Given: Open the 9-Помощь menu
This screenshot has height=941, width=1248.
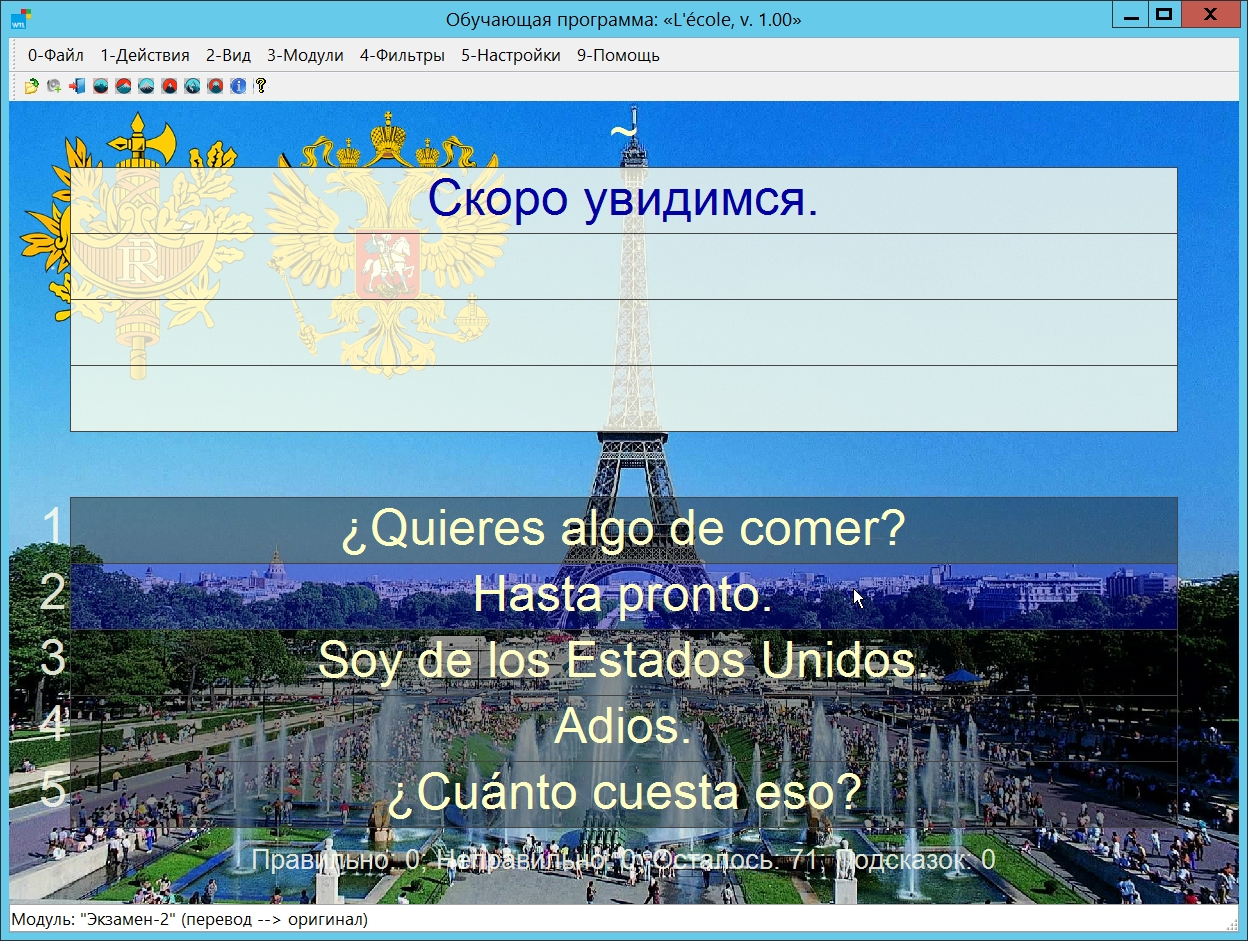Looking at the screenshot, I should click(x=618, y=56).
